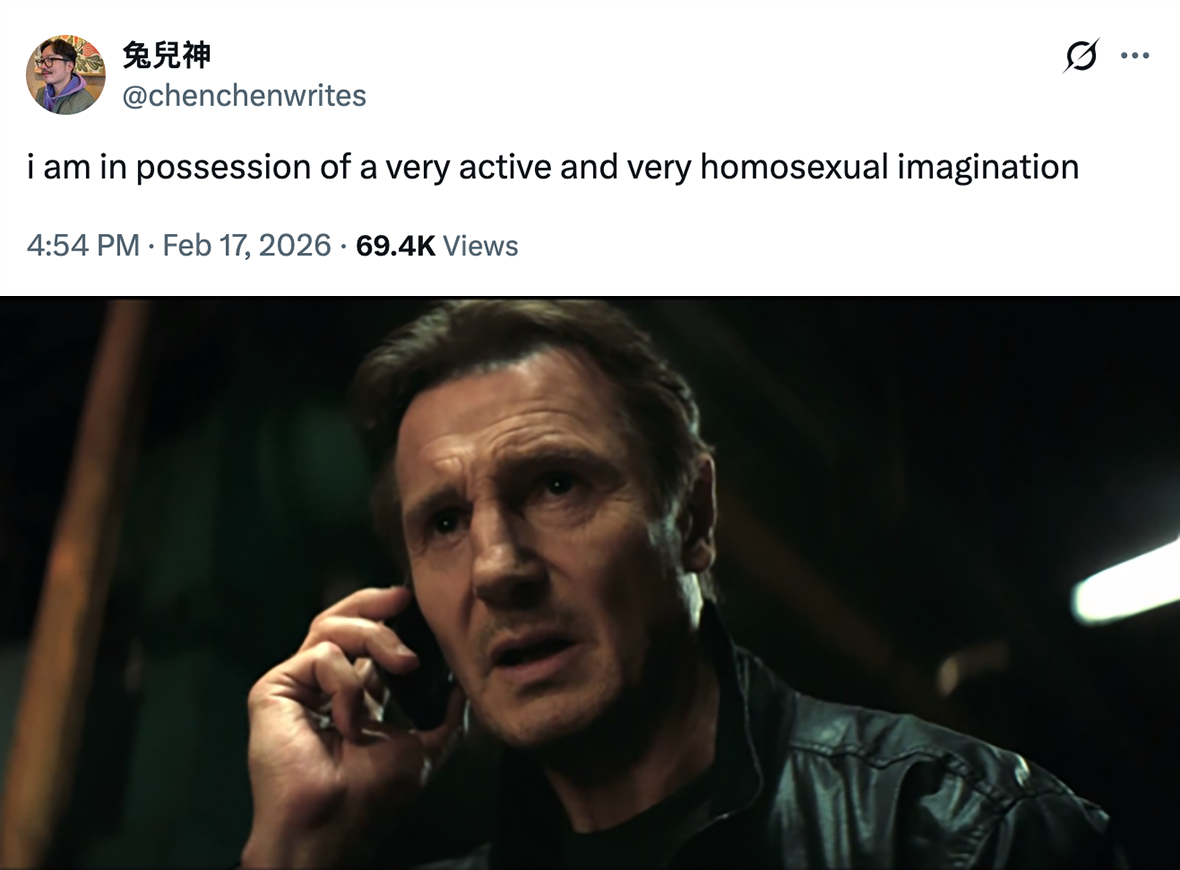Click the word 'active' in the tweet text

(x=504, y=166)
